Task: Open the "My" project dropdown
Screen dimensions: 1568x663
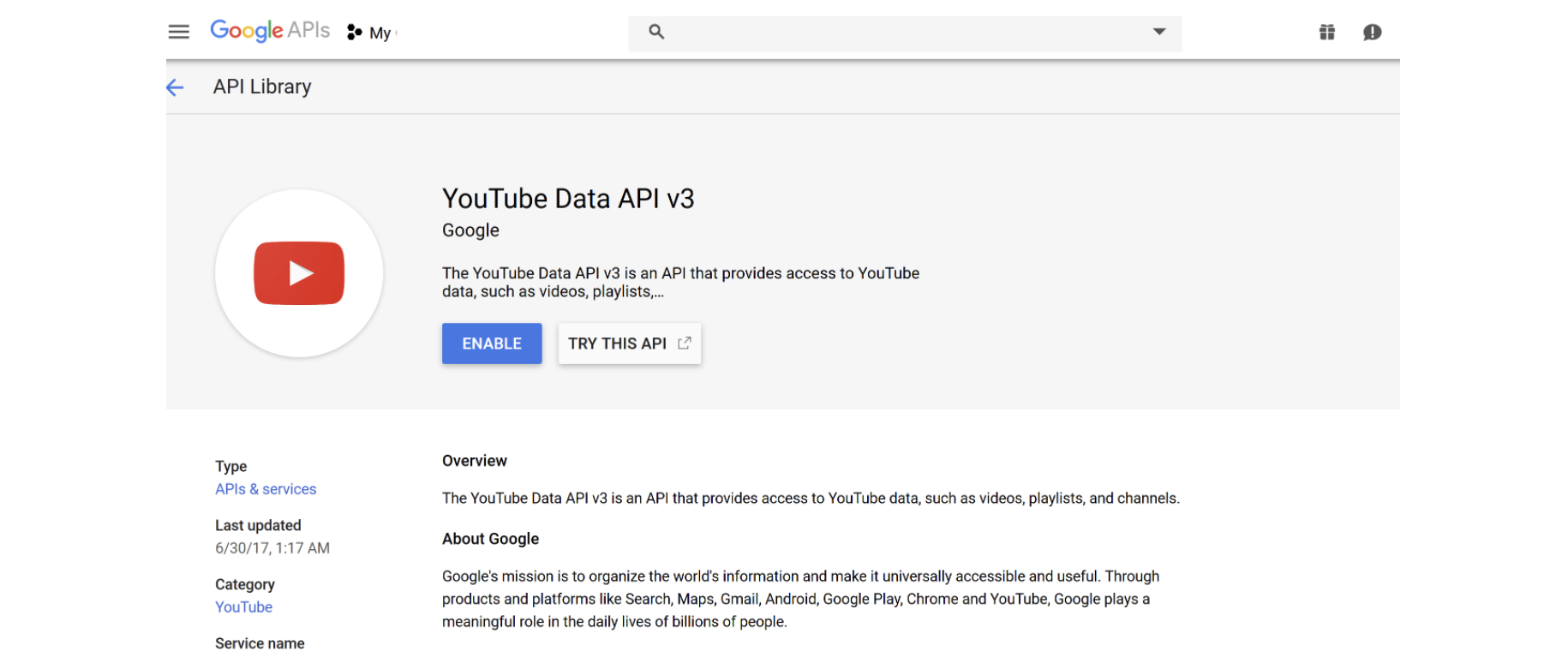Action: point(380,33)
